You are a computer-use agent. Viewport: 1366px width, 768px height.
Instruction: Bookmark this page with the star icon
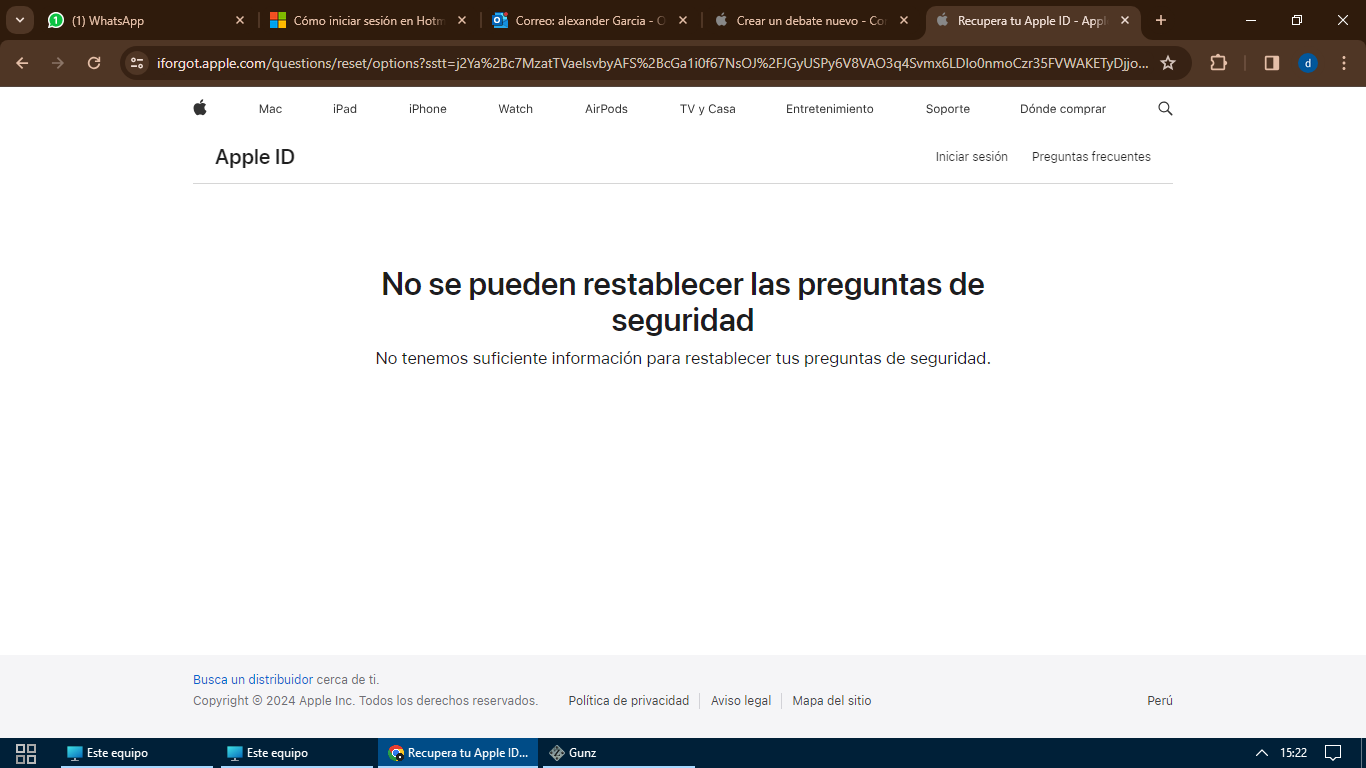(1168, 63)
